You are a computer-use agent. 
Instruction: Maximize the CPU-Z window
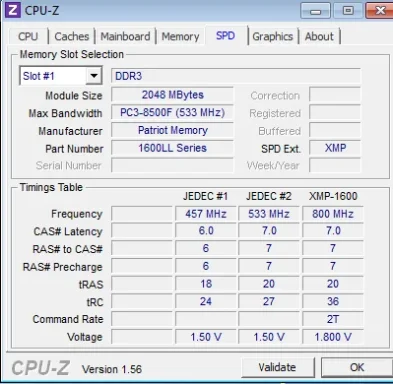pyautogui.click(x=348, y=11)
